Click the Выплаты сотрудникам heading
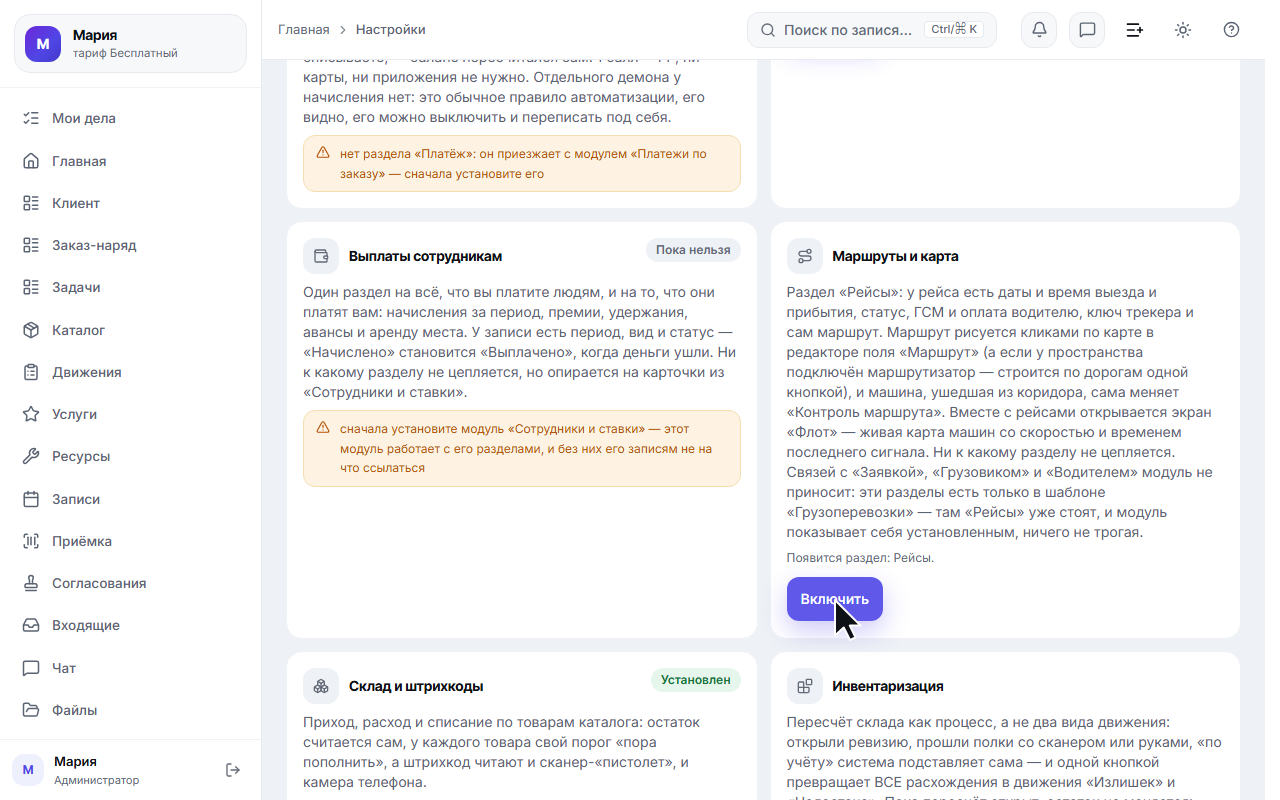1280x800 pixels. coord(425,256)
